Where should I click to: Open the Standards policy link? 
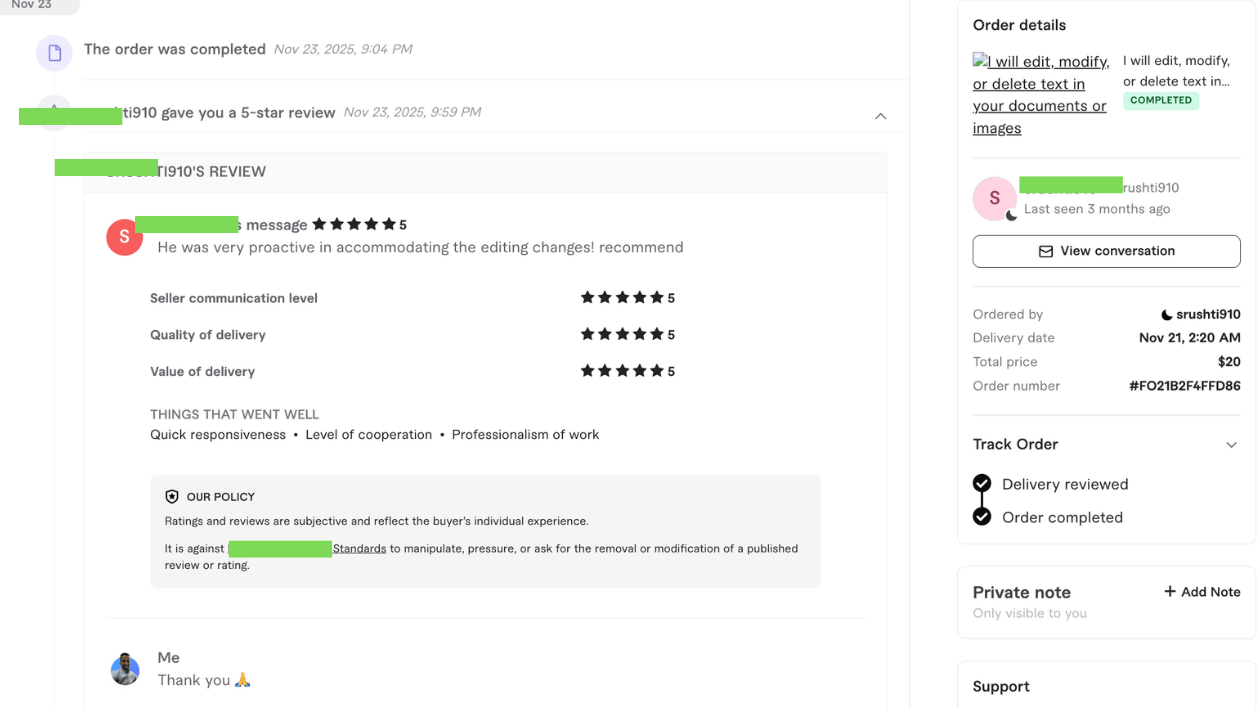click(x=359, y=548)
